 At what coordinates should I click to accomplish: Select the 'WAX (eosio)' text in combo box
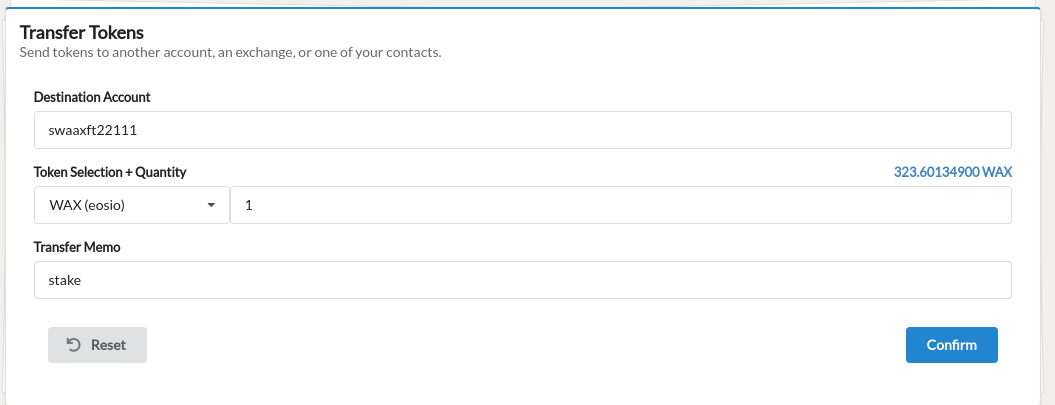(87, 206)
